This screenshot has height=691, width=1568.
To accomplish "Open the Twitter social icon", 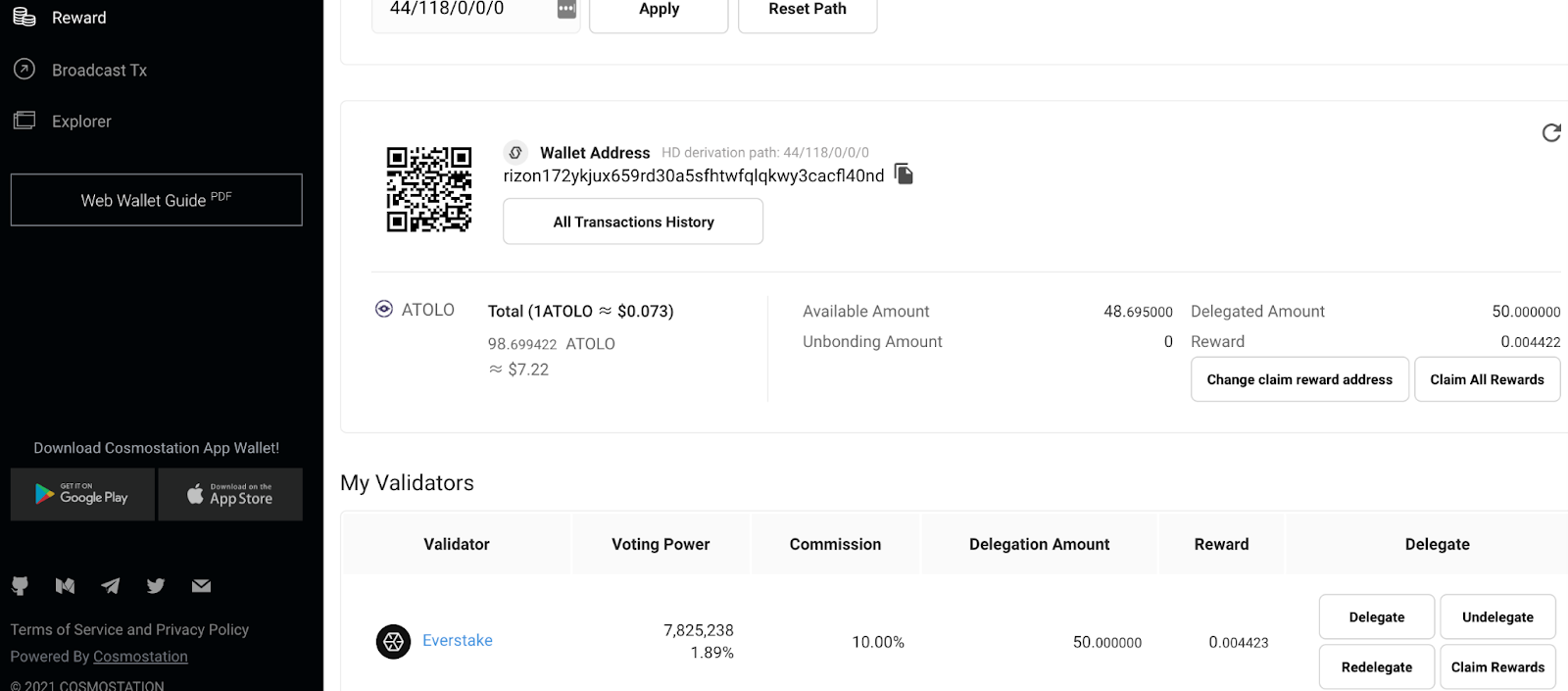I will 156,586.
